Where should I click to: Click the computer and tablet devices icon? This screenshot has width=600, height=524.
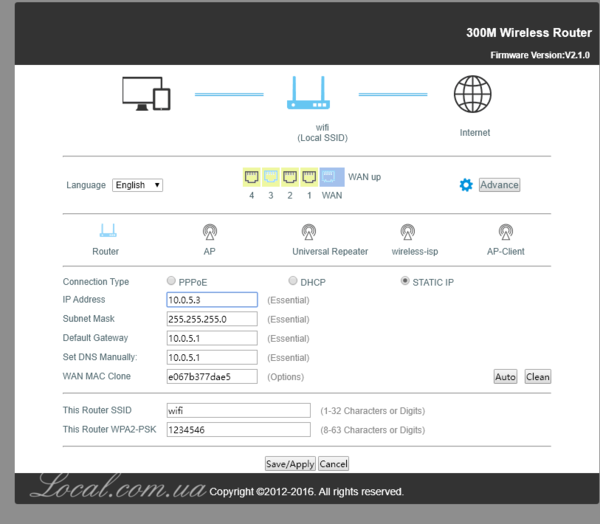click(x=146, y=94)
